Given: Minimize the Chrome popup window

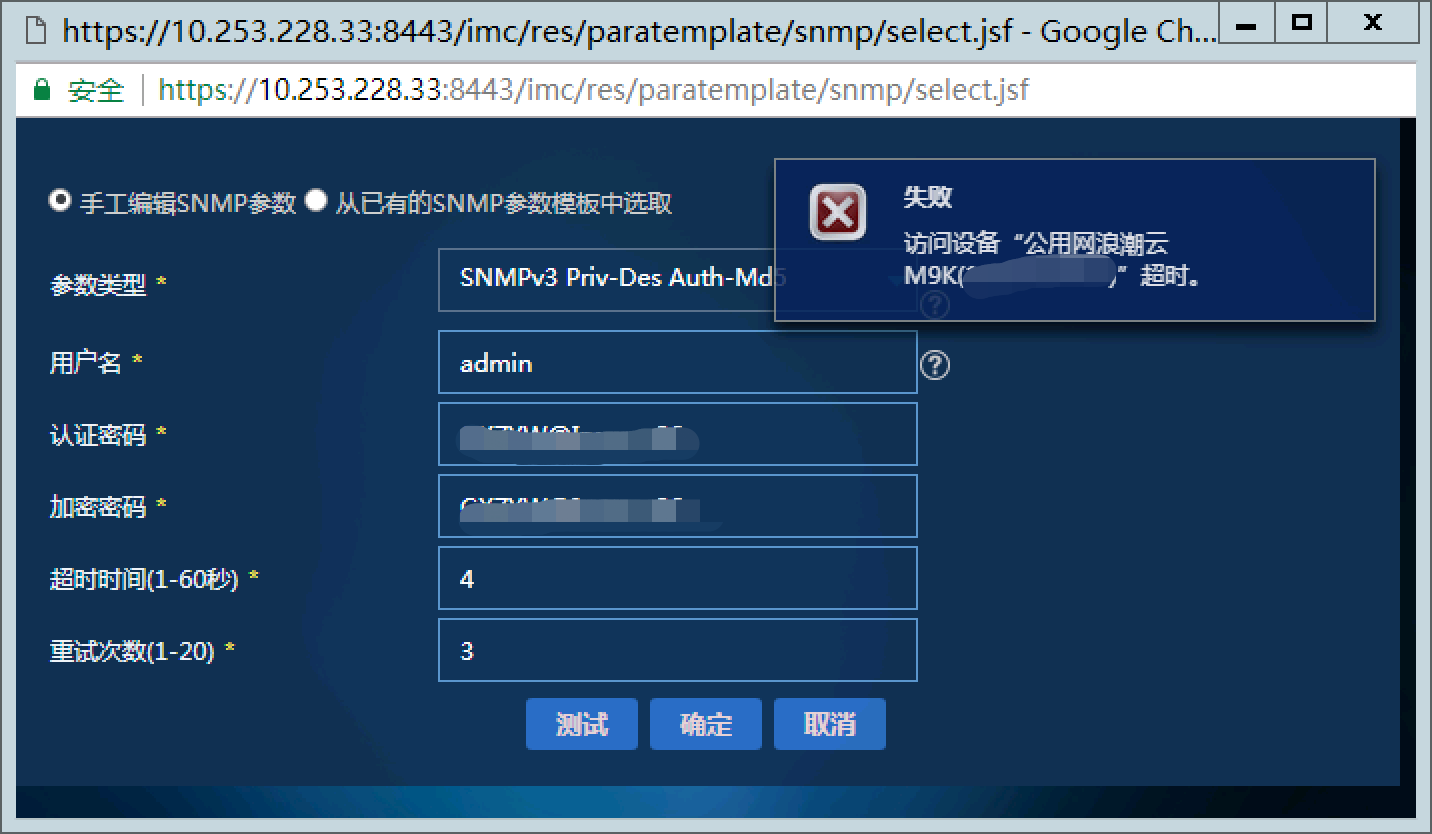Looking at the screenshot, I should point(1246,24).
